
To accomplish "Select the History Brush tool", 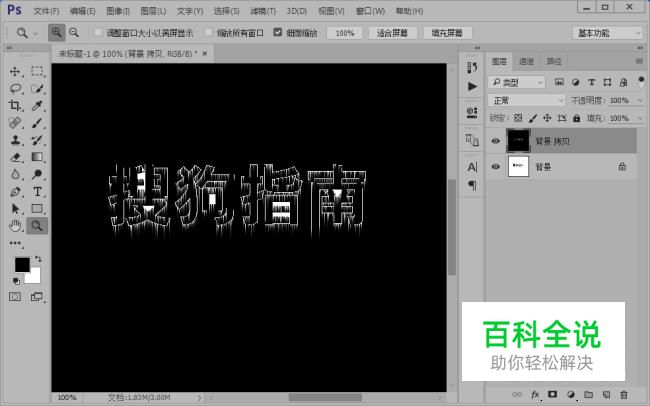I will click(37, 140).
